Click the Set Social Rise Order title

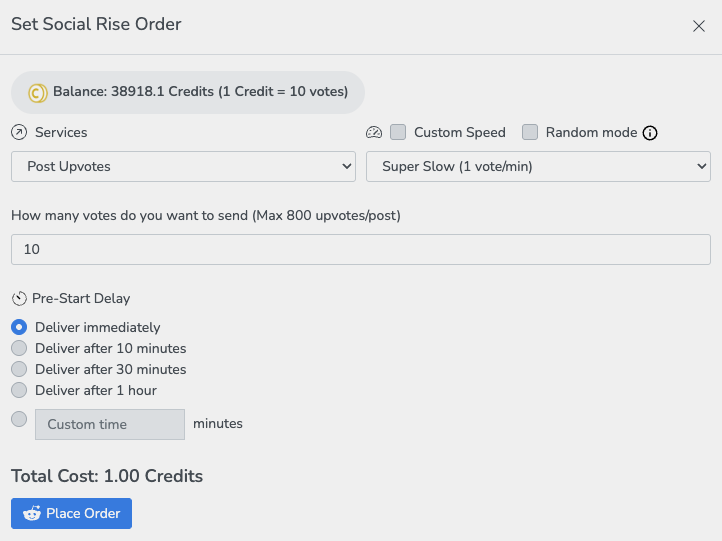pyautogui.click(x=96, y=24)
